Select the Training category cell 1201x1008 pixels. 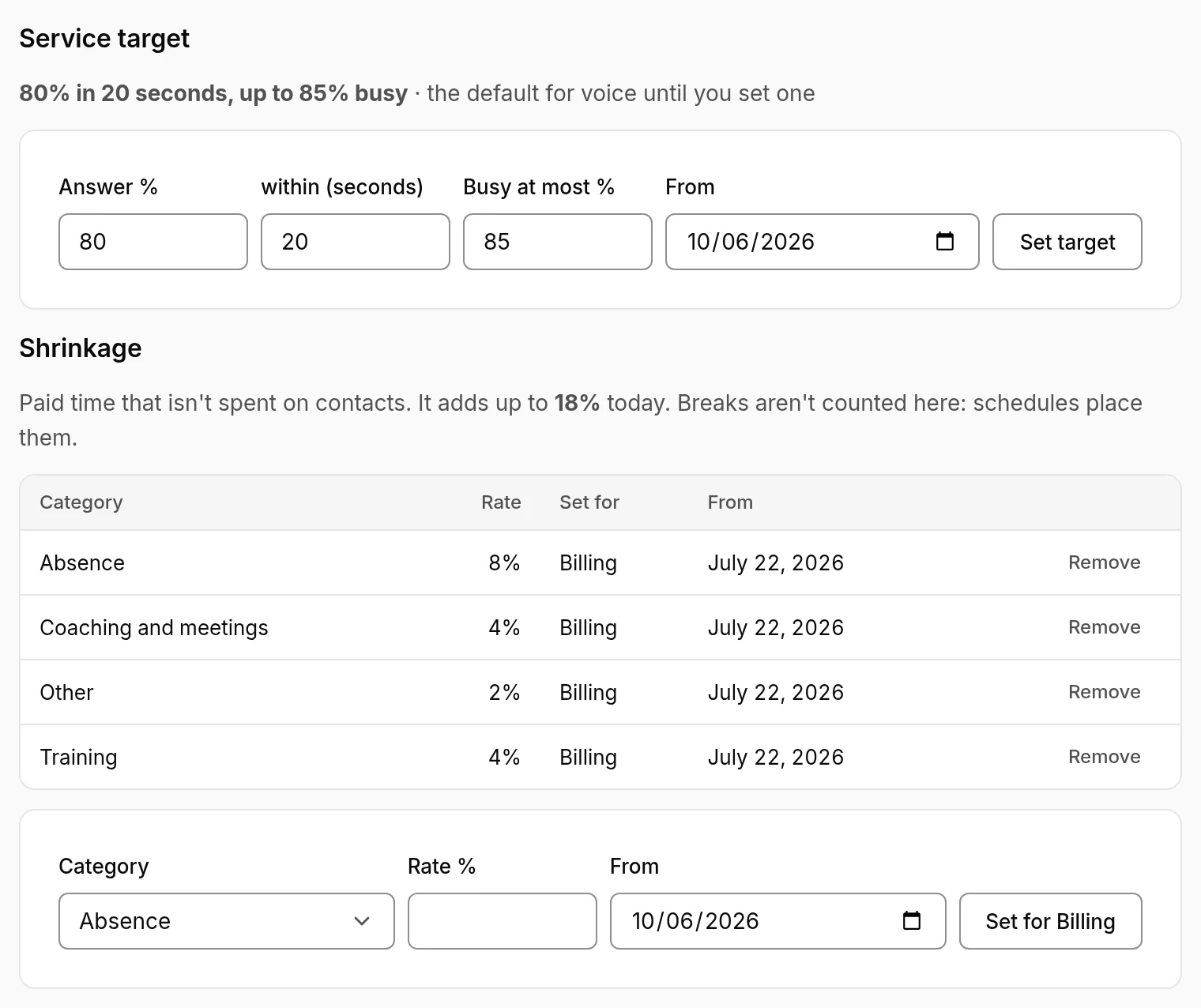79,757
